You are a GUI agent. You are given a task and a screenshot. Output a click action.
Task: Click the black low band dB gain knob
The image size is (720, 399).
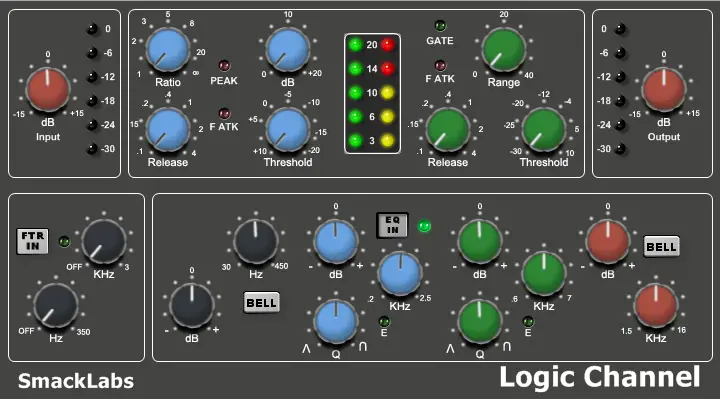pyautogui.click(x=192, y=306)
